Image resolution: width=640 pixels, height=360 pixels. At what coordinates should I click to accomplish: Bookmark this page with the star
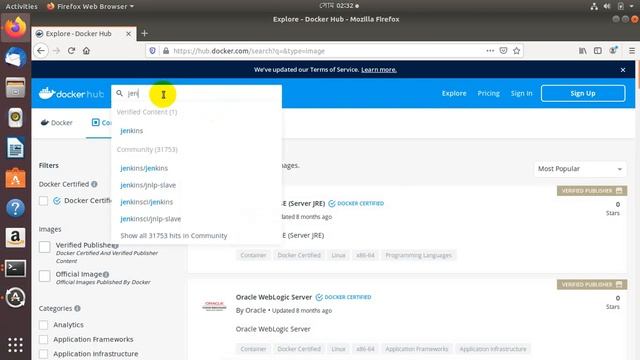point(517,51)
